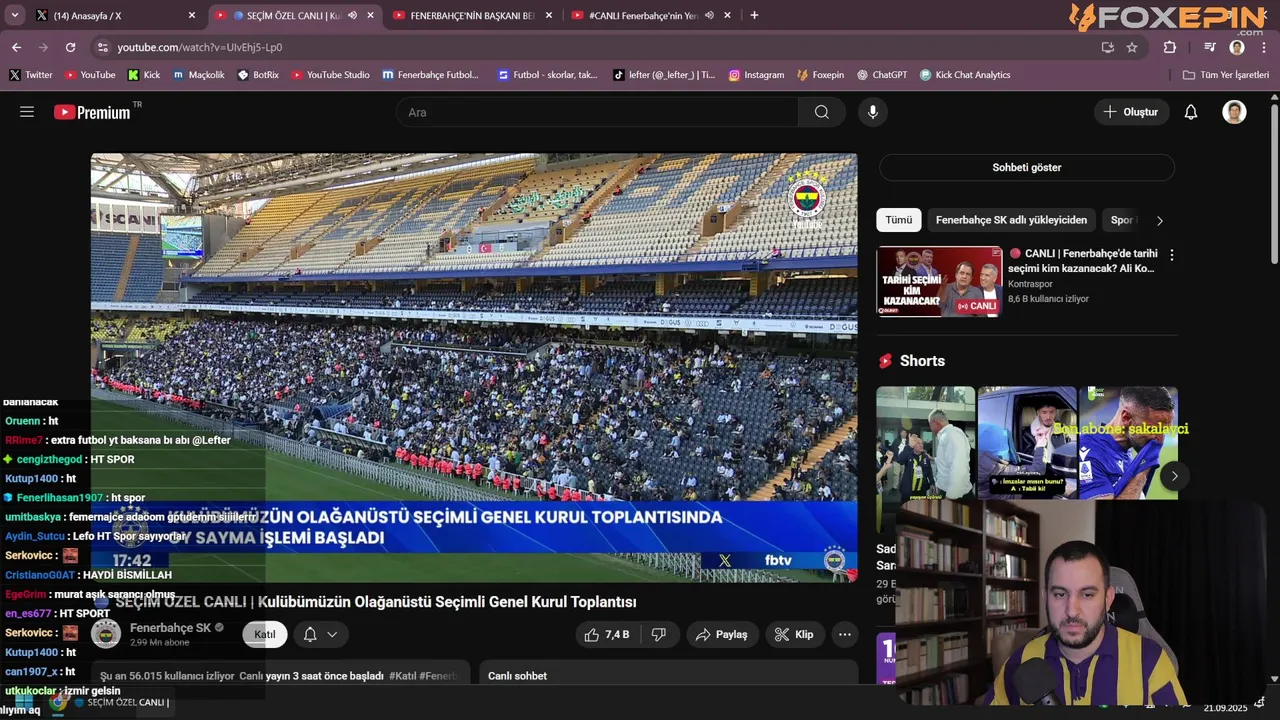Click the Sohbeti göster button
1280x720 pixels.
point(1026,167)
